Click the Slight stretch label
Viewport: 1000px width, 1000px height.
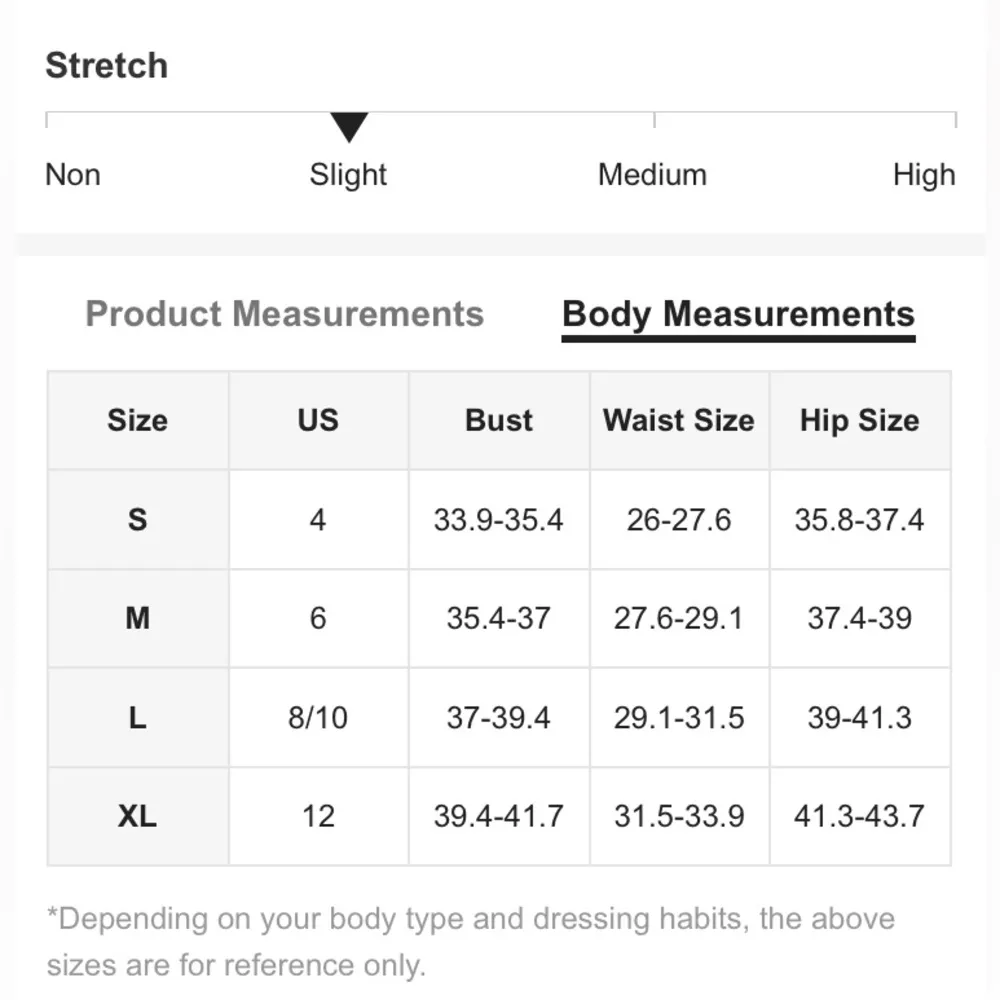point(348,175)
